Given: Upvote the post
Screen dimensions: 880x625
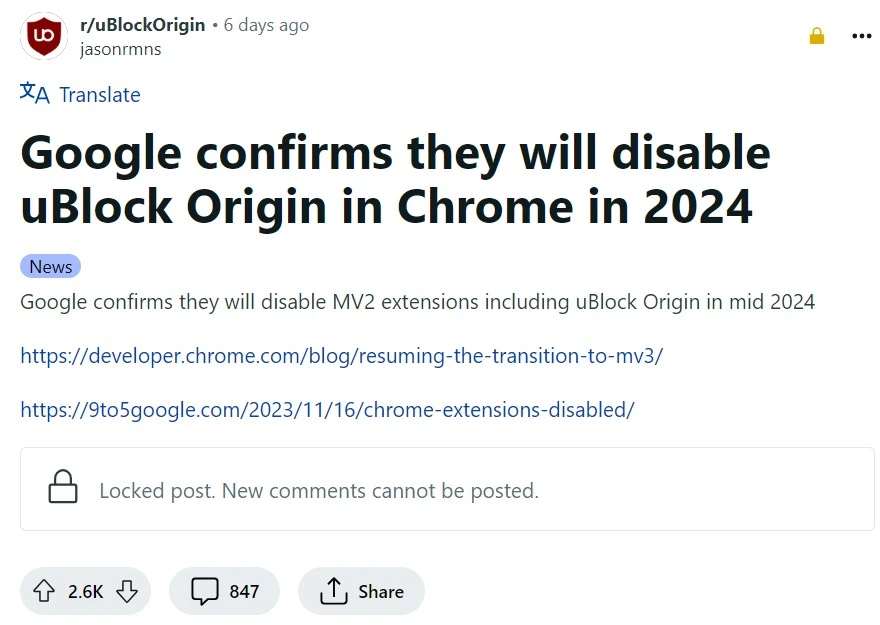Looking at the screenshot, I should [x=43, y=592].
